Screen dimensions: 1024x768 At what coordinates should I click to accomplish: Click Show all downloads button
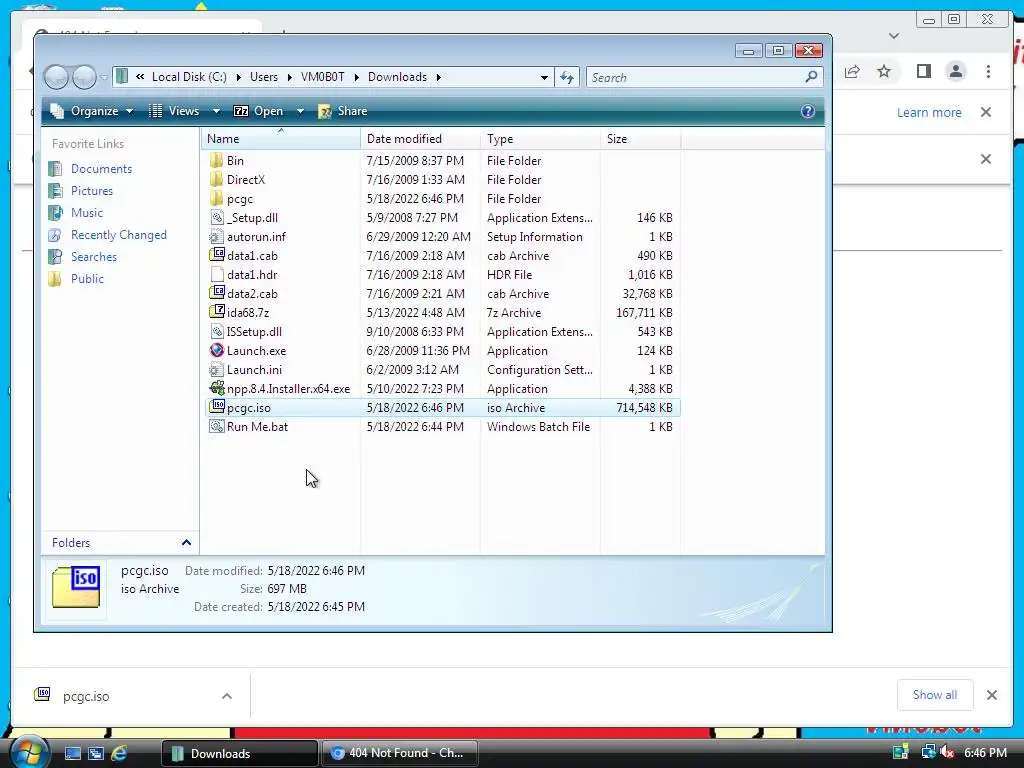(x=935, y=695)
